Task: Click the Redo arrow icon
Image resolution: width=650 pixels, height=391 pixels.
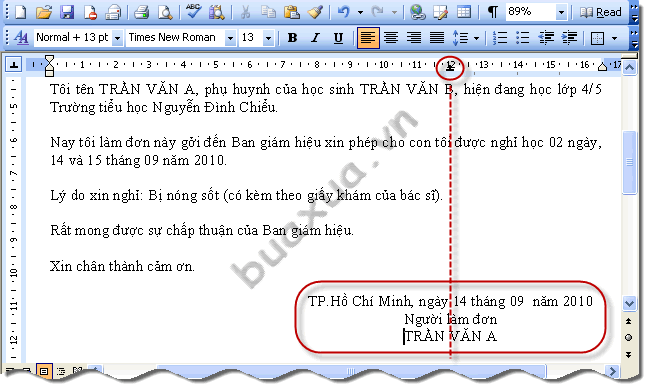Action: [x=378, y=12]
